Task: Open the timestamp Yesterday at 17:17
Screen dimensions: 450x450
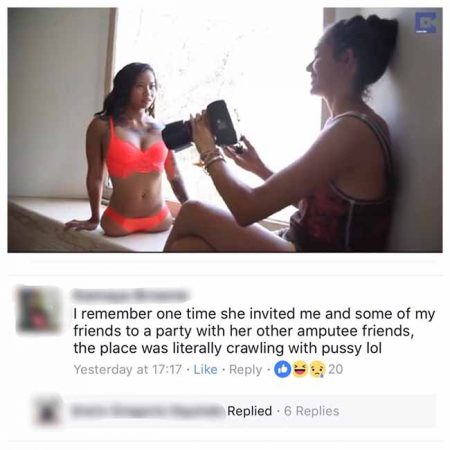Action: (128, 370)
